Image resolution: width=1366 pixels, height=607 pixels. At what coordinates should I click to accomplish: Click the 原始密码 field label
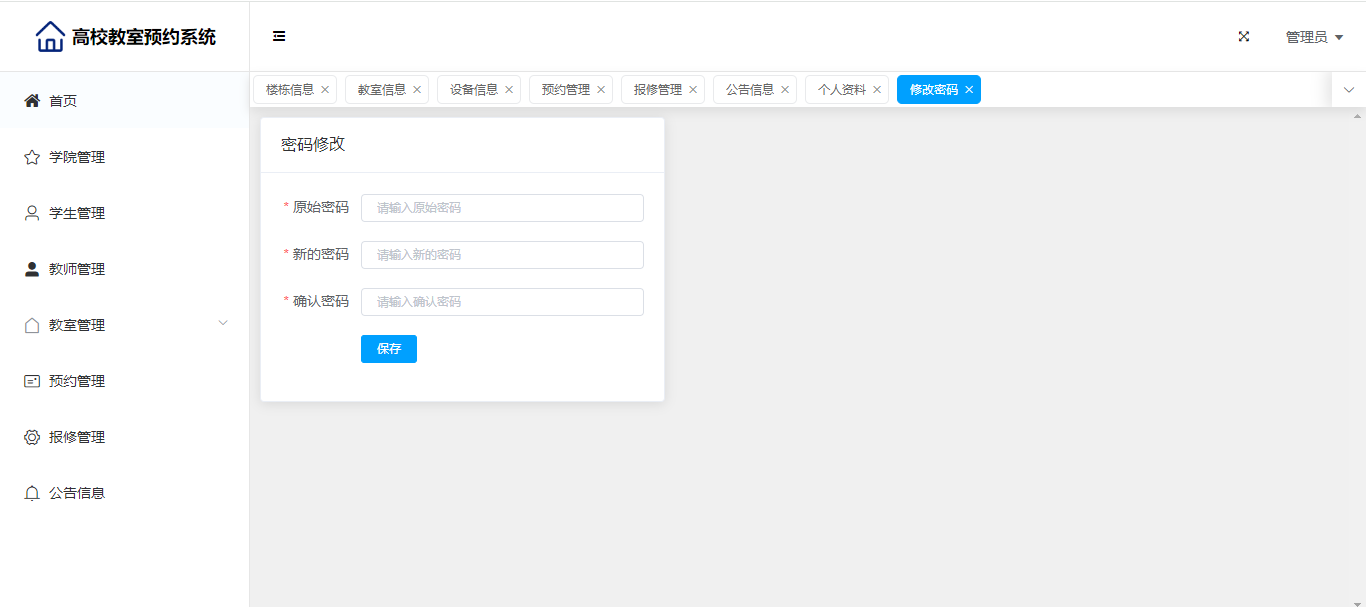(x=321, y=208)
